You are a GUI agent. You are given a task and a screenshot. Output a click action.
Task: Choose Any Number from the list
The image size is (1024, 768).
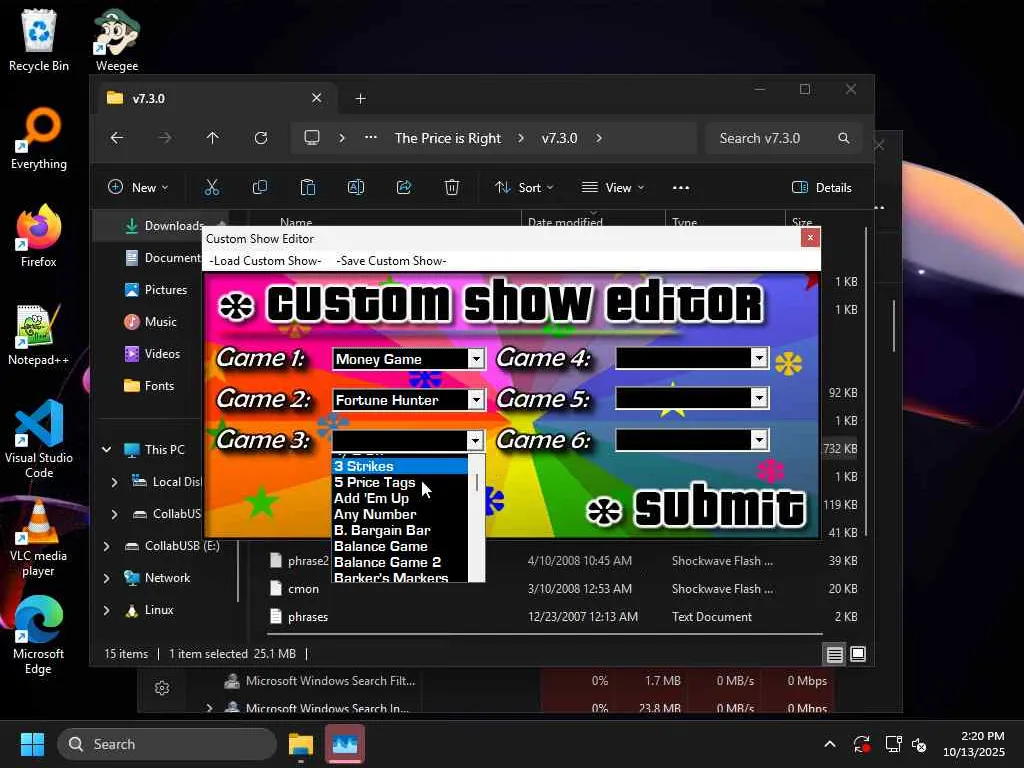(400, 515)
